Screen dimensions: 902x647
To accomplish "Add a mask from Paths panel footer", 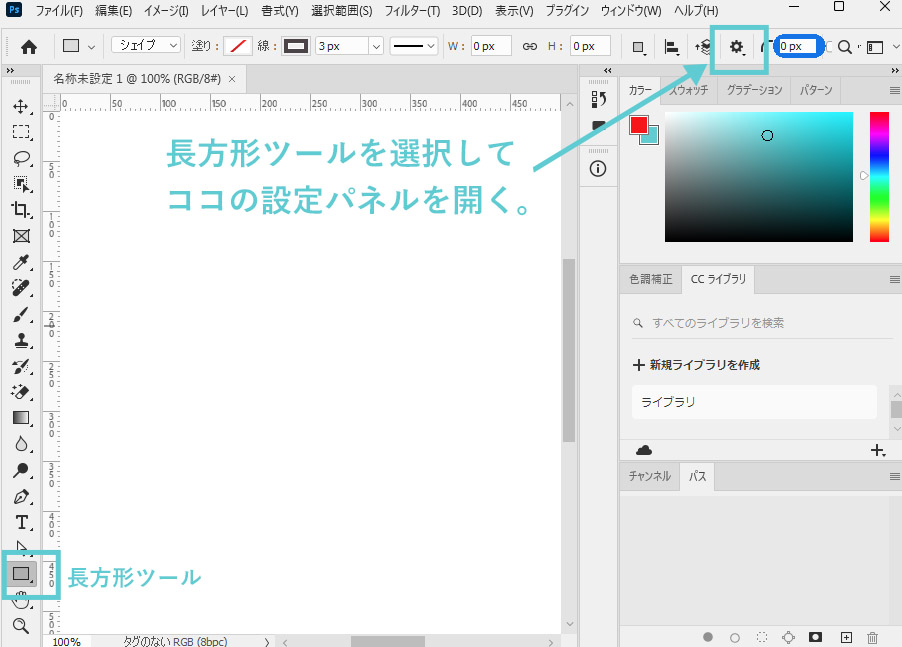I will coord(816,637).
